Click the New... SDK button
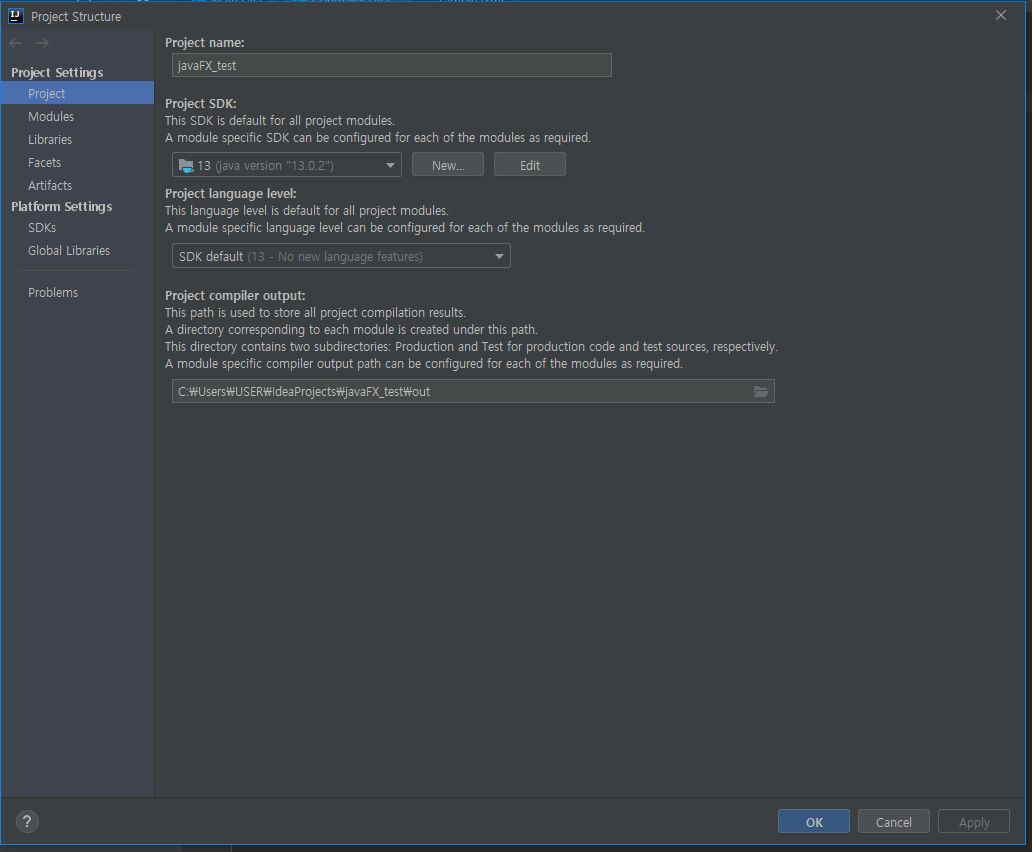The width and height of the screenshot is (1032, 852). [448, 165]
